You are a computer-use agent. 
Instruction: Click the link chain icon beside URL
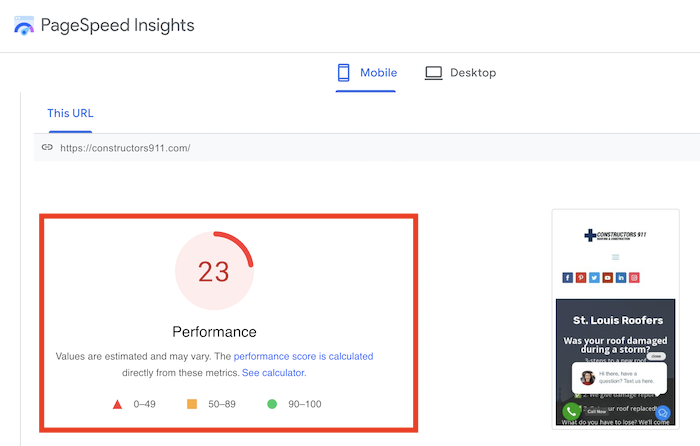47,147
